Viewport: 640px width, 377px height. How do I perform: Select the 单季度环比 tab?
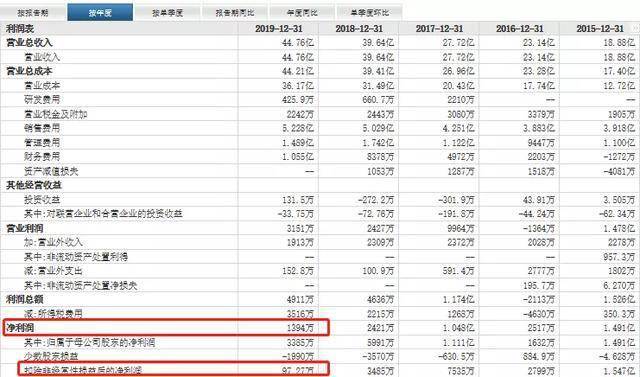click(369, 13)
